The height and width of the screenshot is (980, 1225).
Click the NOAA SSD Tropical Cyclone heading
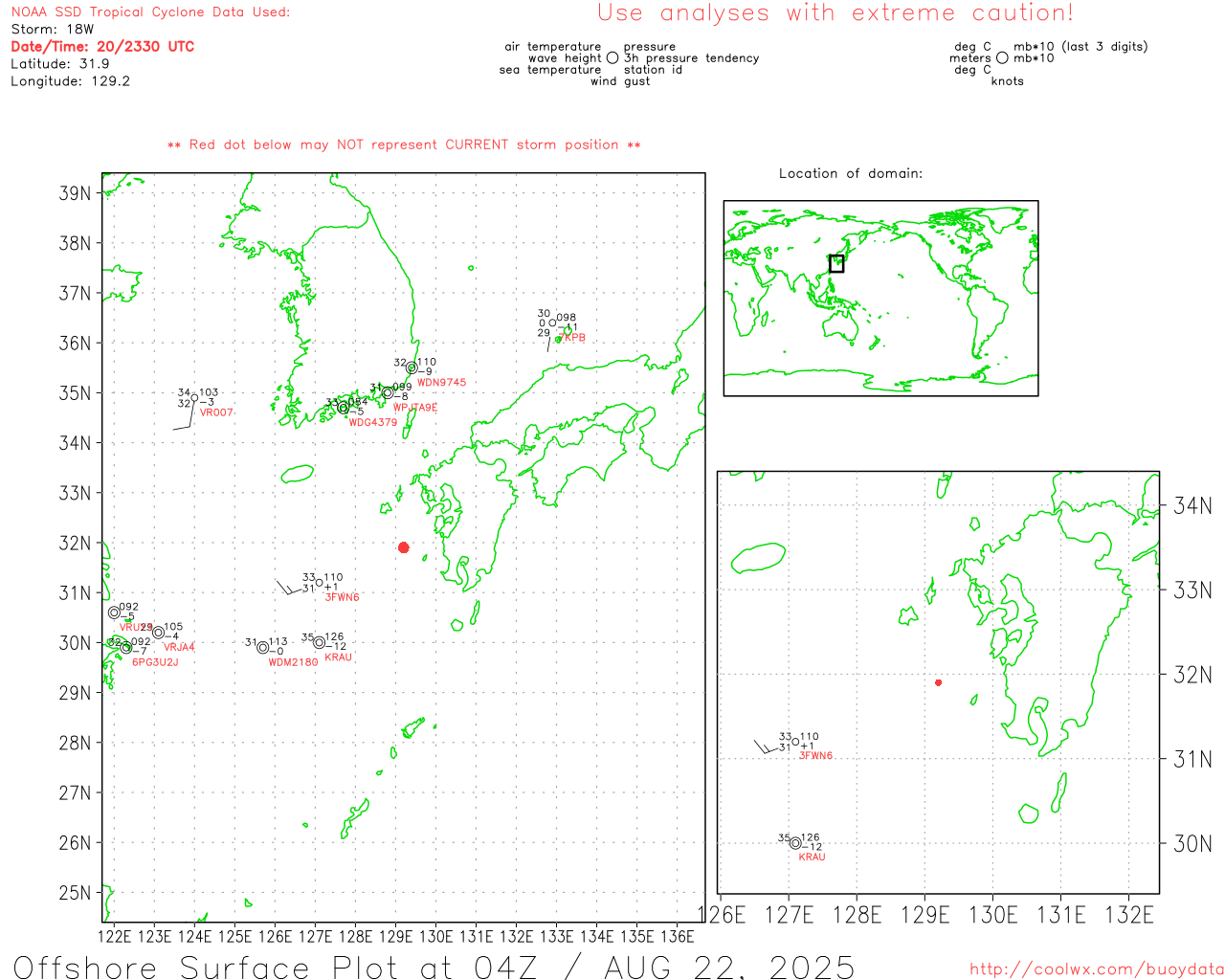tap(150, 12)
